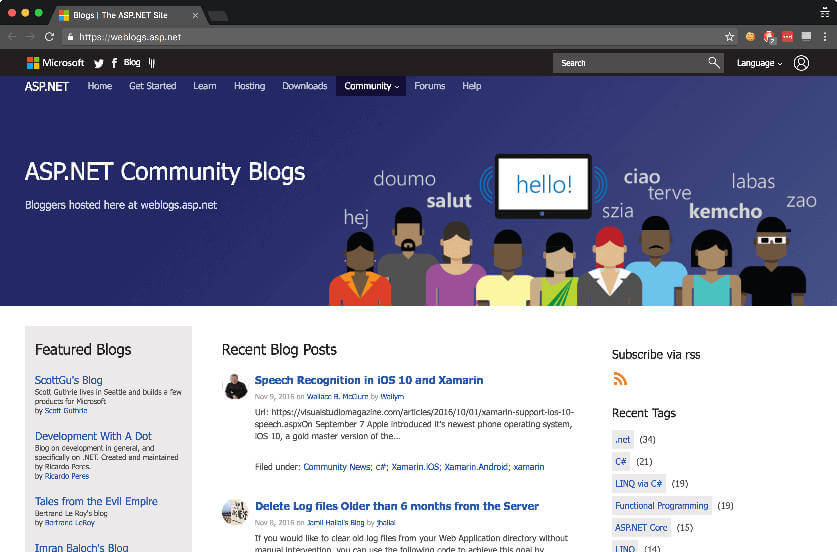
Task: Open the Get Started menu item
Action: coord(153,86)
